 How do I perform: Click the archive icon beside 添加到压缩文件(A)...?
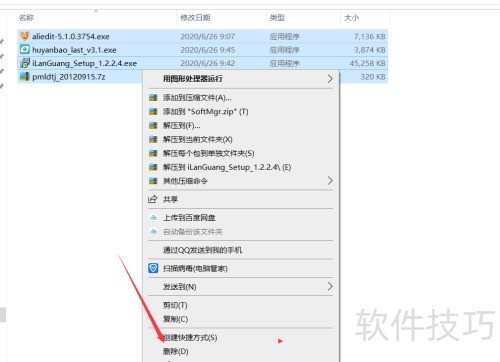pyautogui.click(x=153, y=98)
